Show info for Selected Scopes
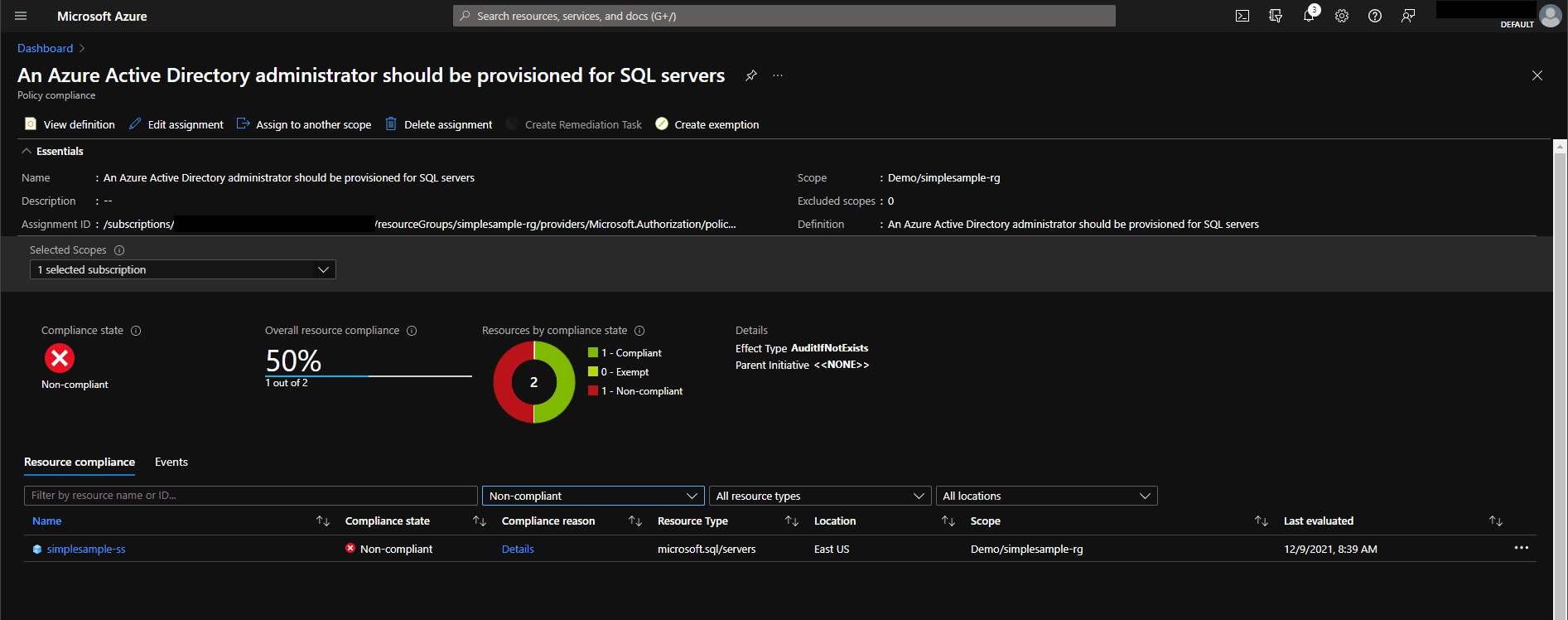Screen dimensions: 1568x620 tap(119, 250)
